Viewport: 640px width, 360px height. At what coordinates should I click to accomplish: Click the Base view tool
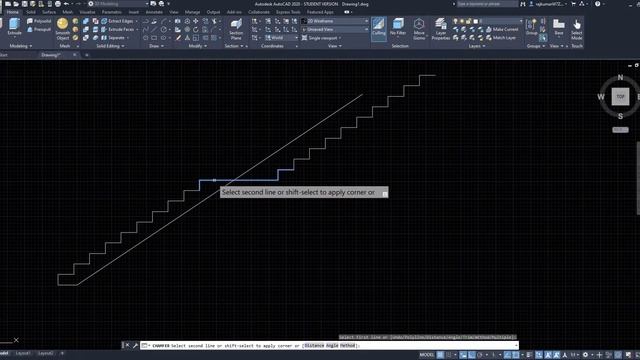click(x=559, y=27)
